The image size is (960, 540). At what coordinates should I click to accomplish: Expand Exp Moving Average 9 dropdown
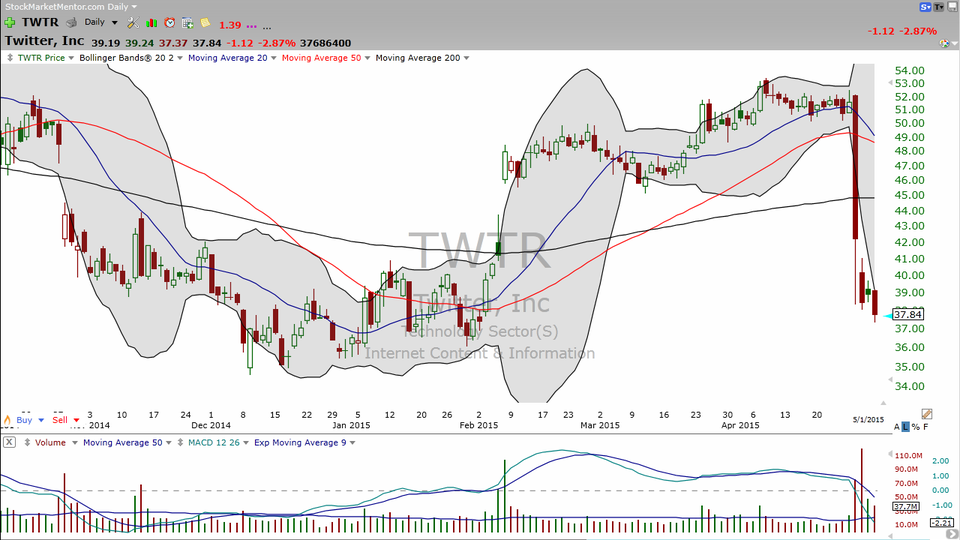[352, 443]
